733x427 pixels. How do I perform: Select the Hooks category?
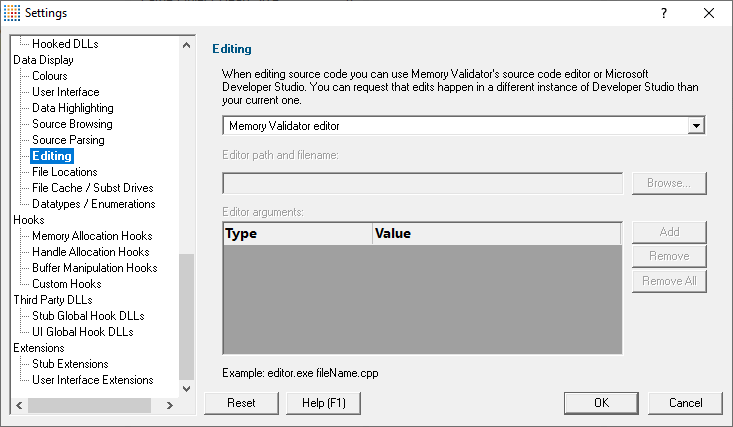coord(29,220)
